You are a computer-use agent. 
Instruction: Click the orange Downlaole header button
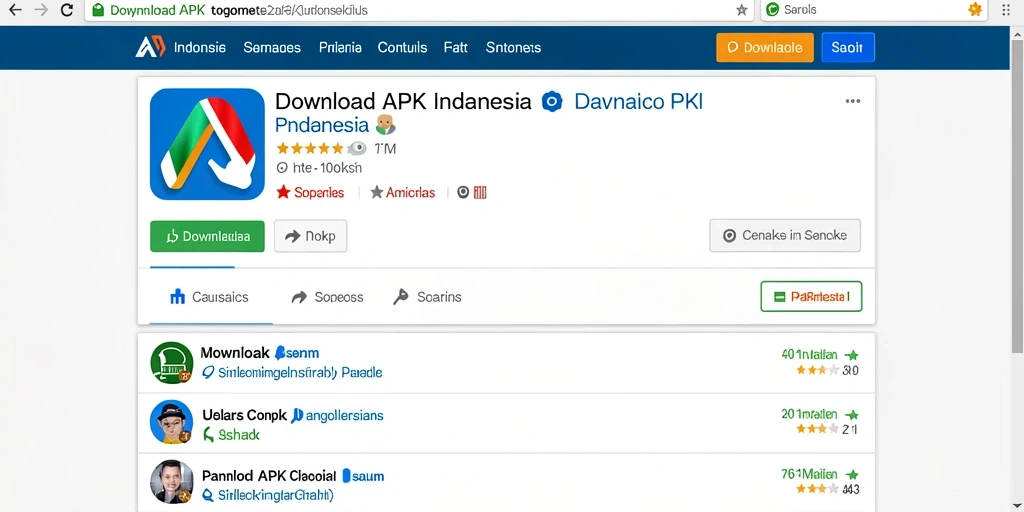click(765, 48)
